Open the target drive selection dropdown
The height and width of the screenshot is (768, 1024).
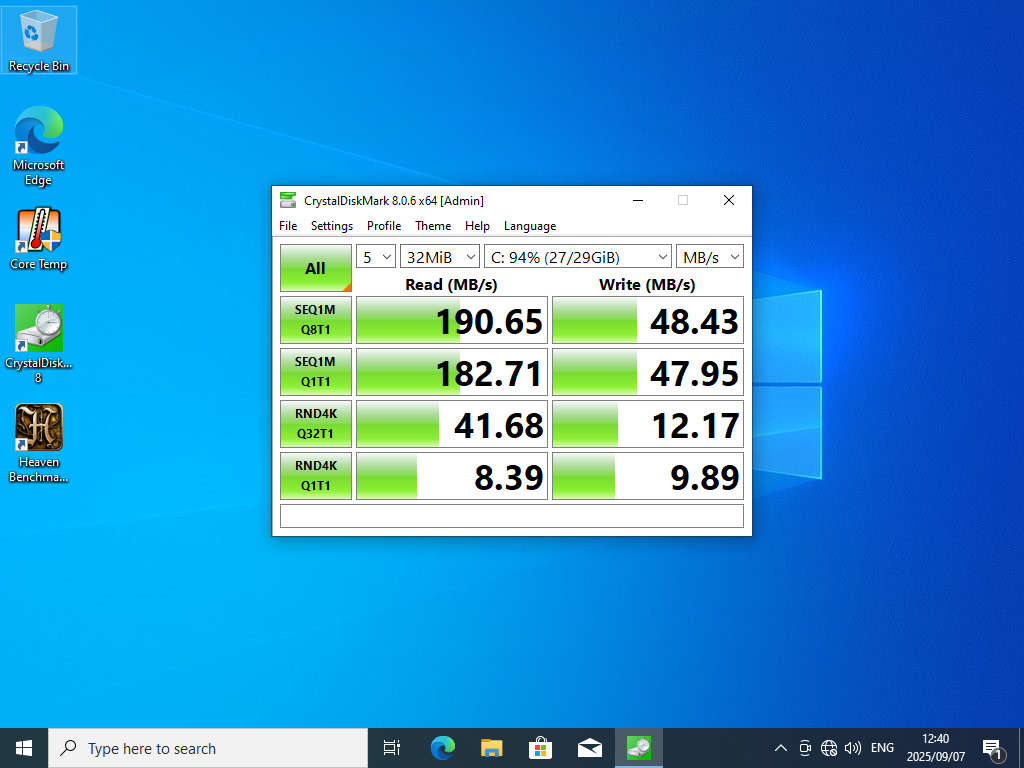(x=577, y=256)
